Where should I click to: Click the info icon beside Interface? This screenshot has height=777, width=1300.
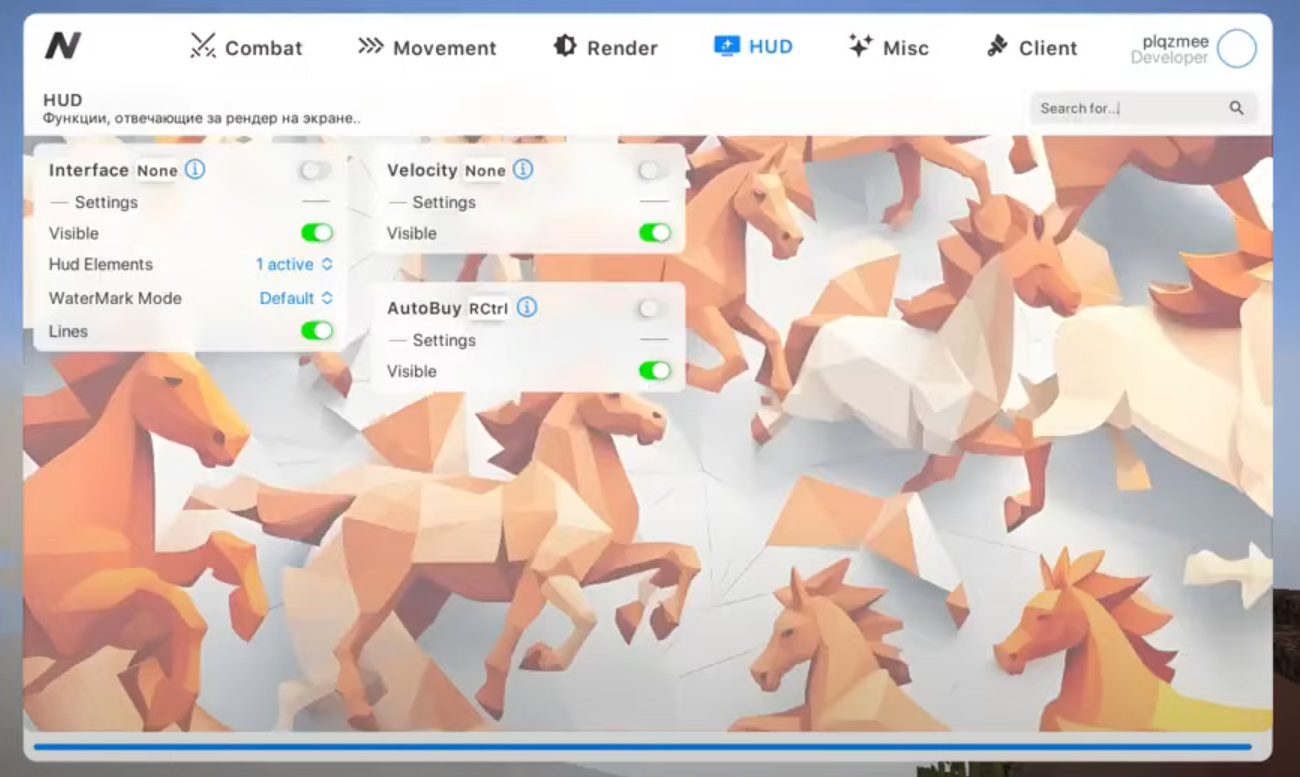[195, 169]
